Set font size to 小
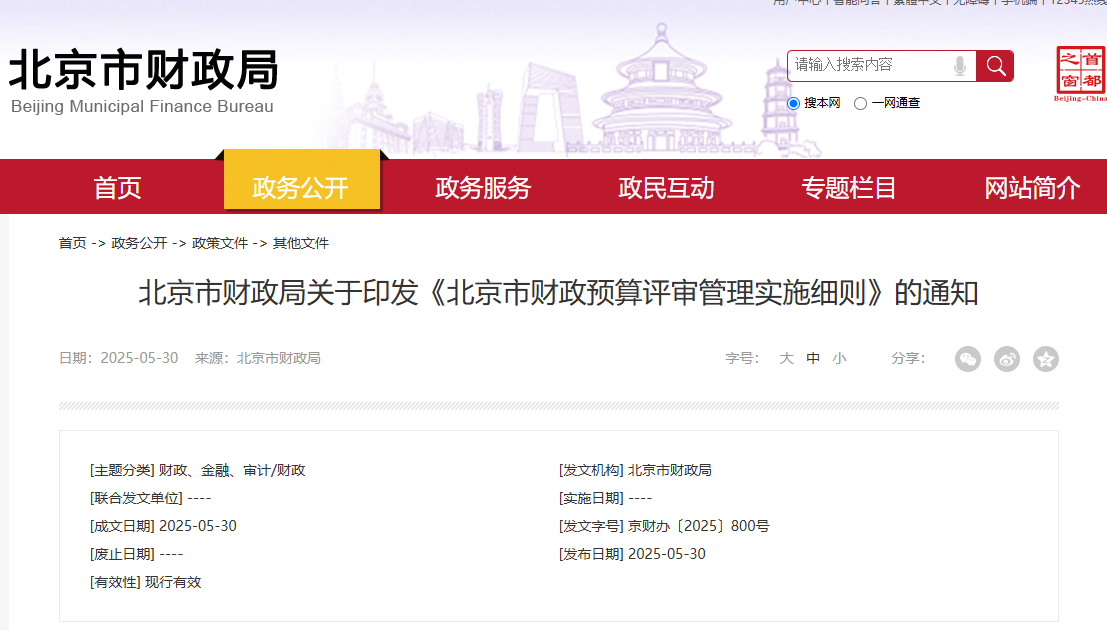The height and width of the screenshot is (630, 1107). click(839, 358)
